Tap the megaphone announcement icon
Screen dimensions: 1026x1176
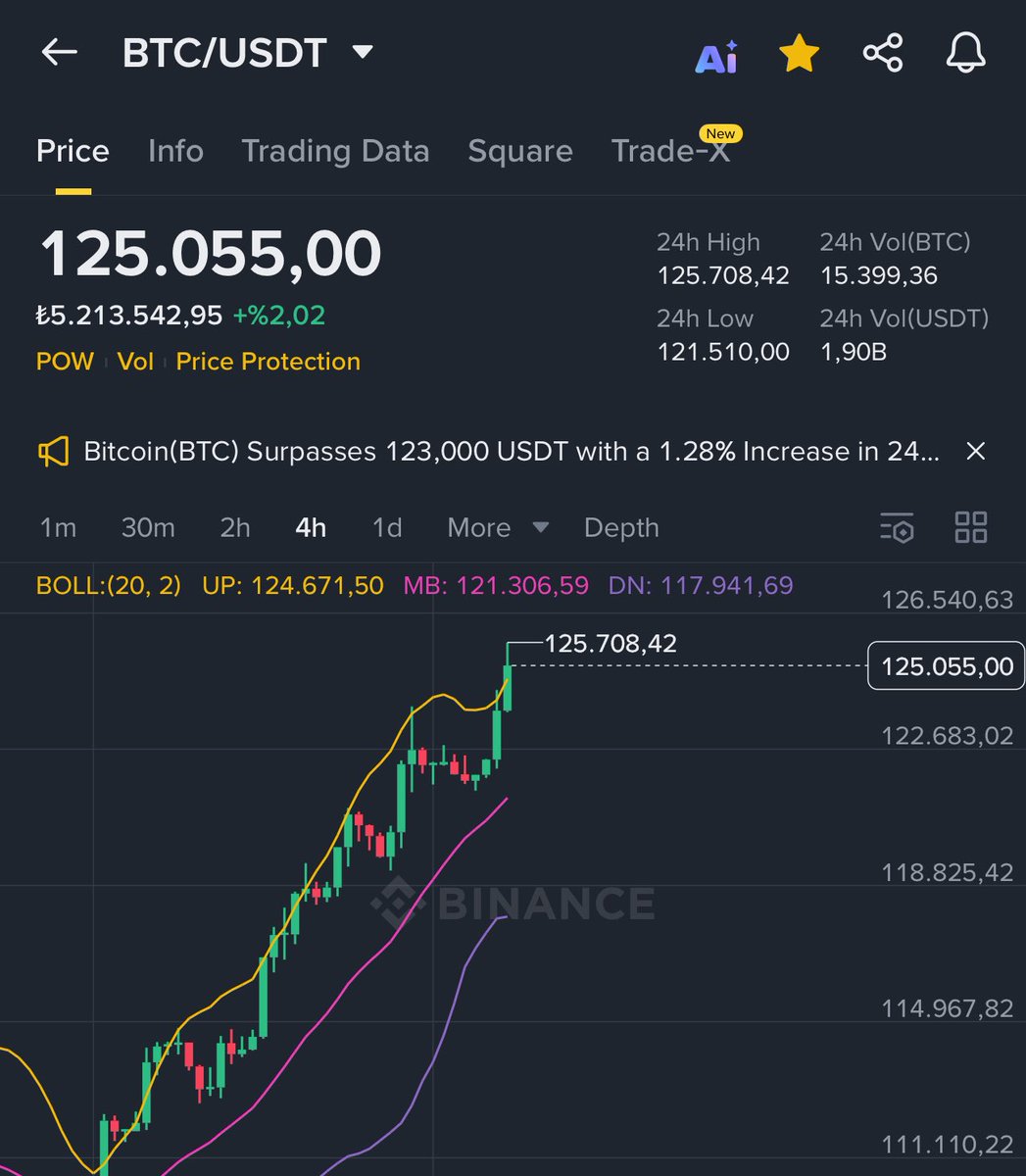(x=54, y=452)
